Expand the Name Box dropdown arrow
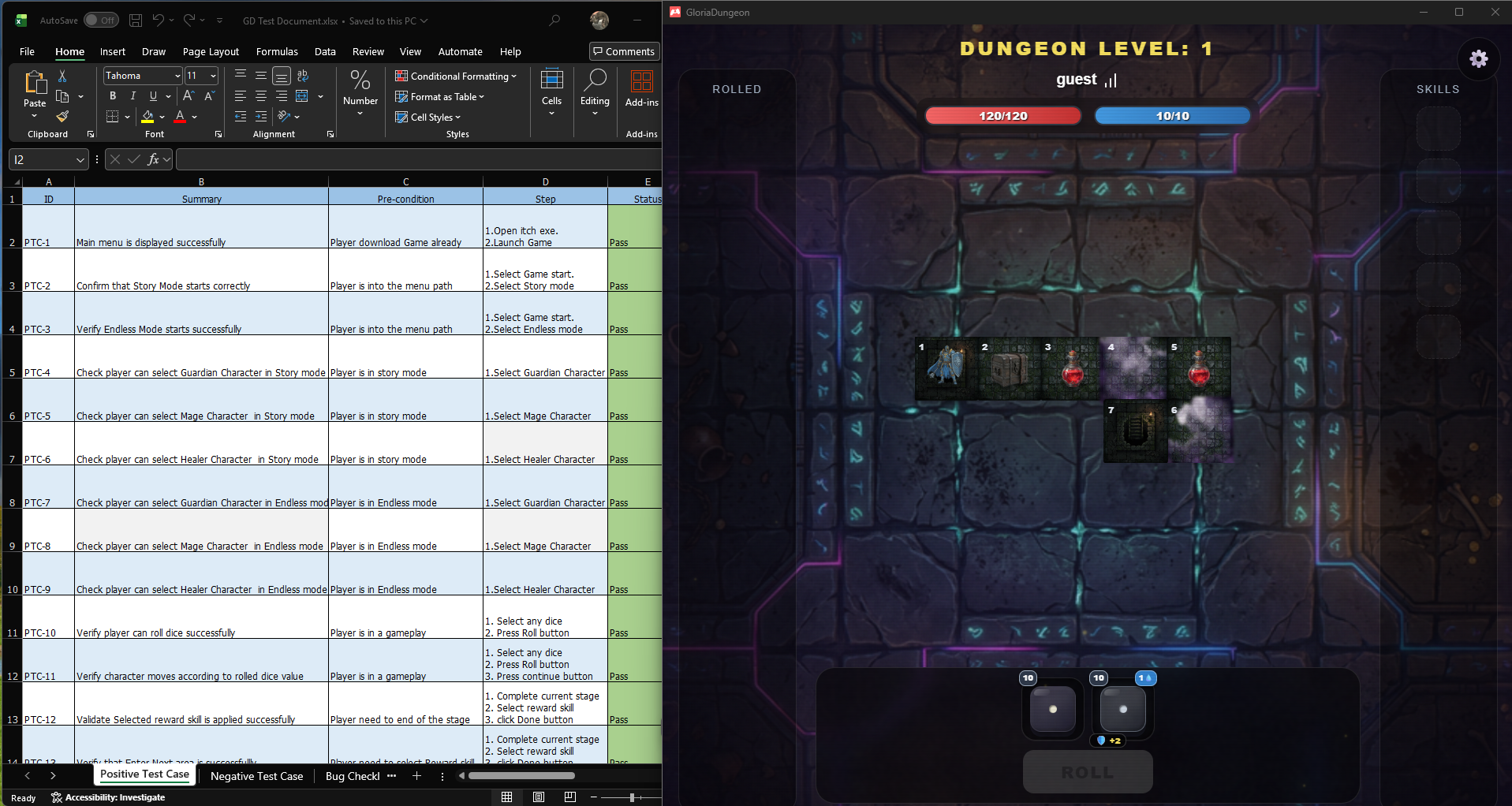Screen dimensions: 1512x806 (80, 159)
